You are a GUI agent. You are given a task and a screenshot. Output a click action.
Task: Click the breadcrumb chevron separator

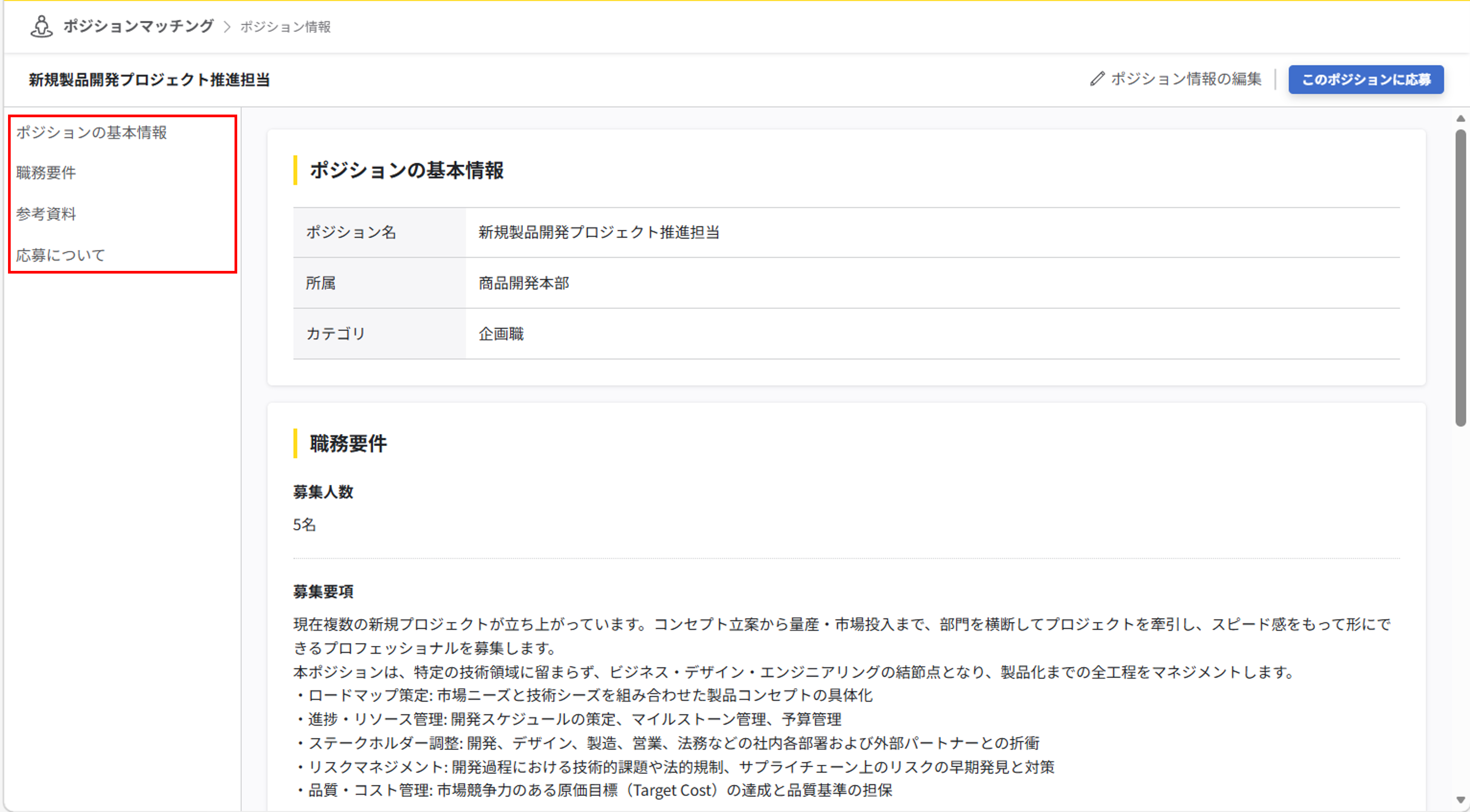click(x=227, y=27)
